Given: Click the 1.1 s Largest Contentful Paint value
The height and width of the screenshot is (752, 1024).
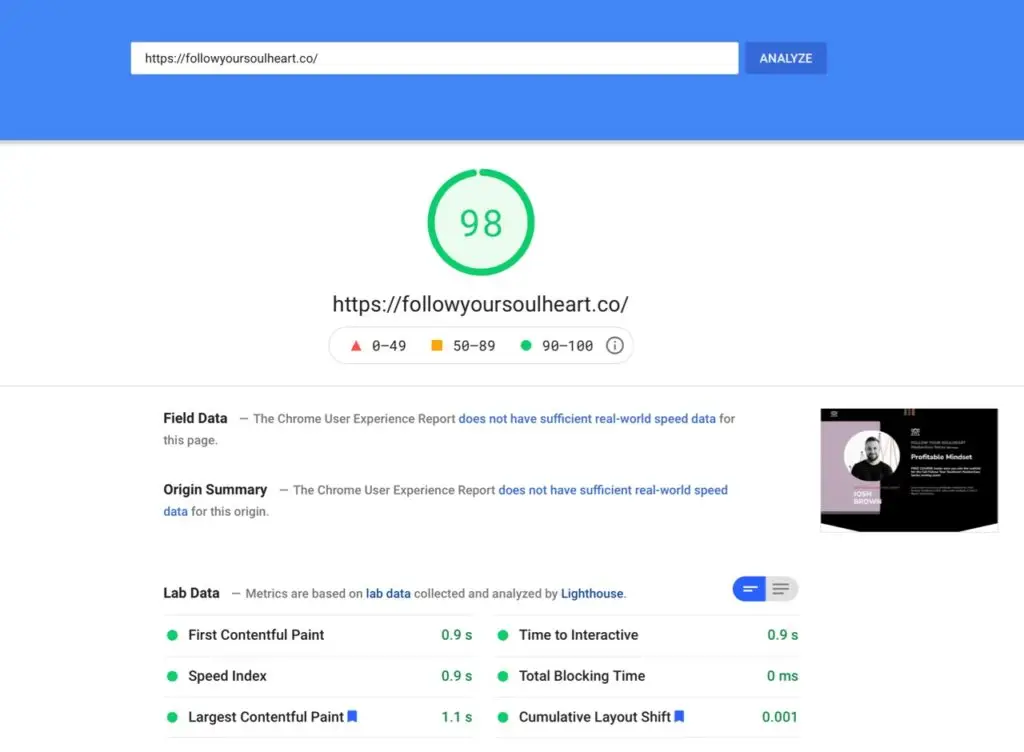Looking at the screenshot, I should click(x=456, y=717).
